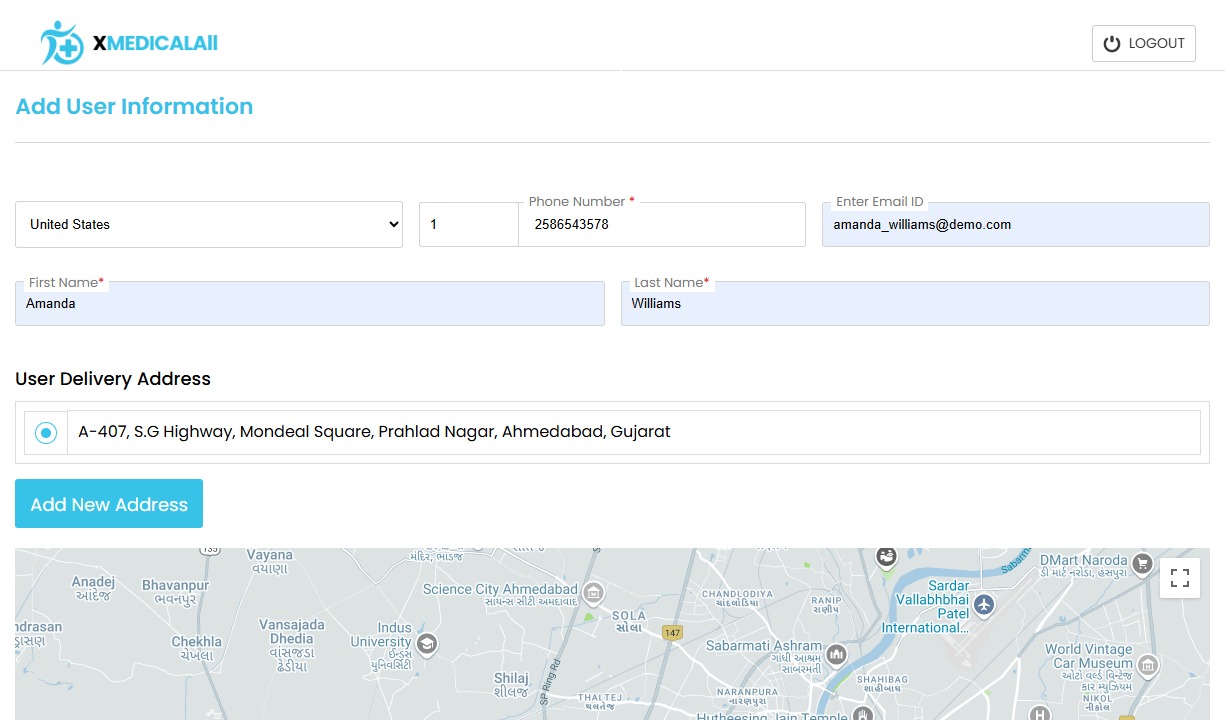Focus the country code field showing 1
The height and width of the screenshot is (720, 1225).
[469, 224]
